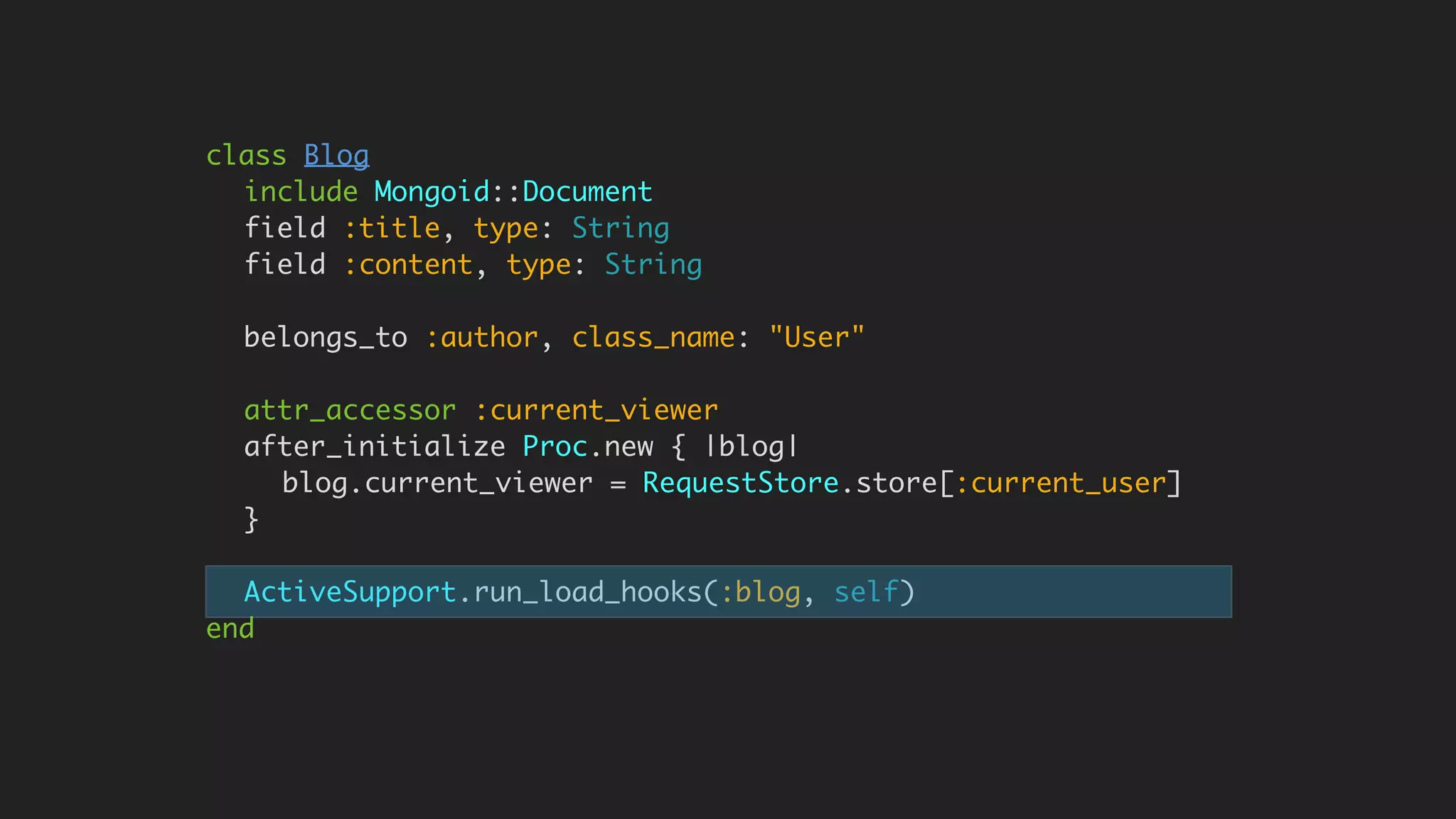Click the underlined Blog class name

coord(336,156)
